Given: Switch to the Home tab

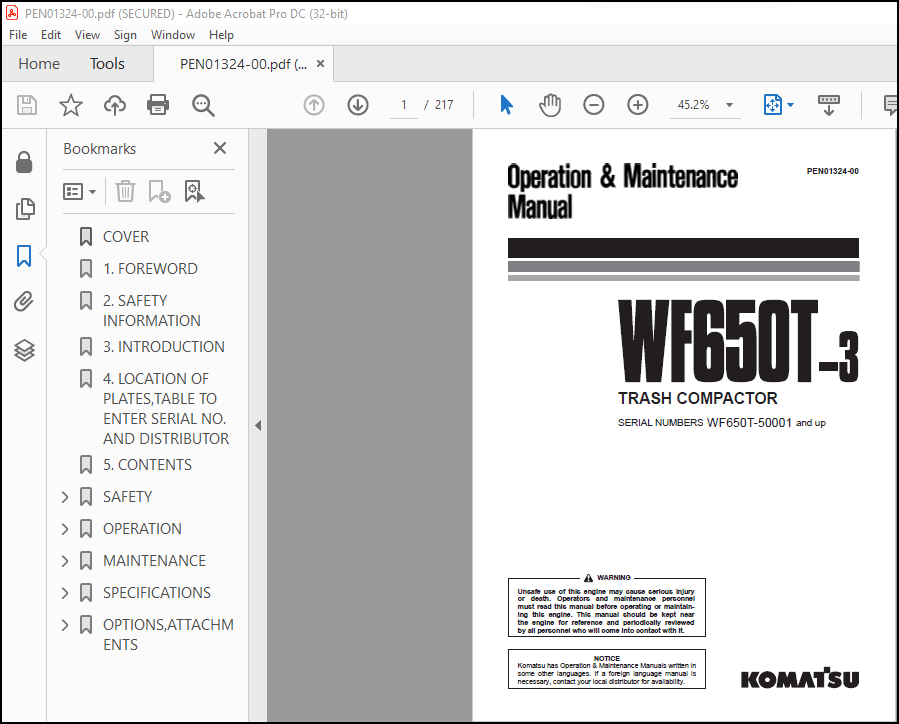Looking at the screenshot, I should click(39, 63).
